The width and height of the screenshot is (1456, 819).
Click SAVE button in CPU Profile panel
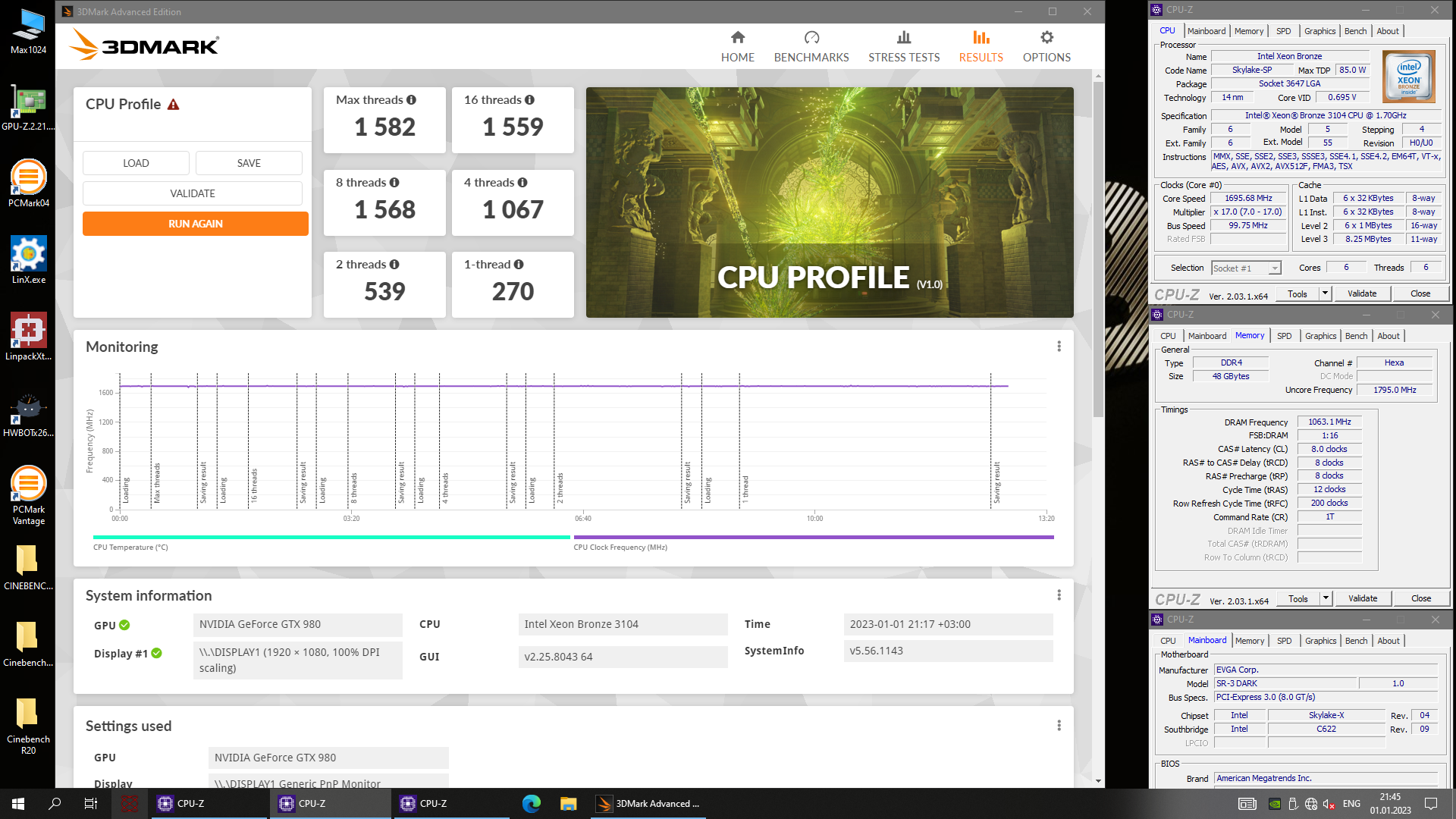tap(249, 163)
